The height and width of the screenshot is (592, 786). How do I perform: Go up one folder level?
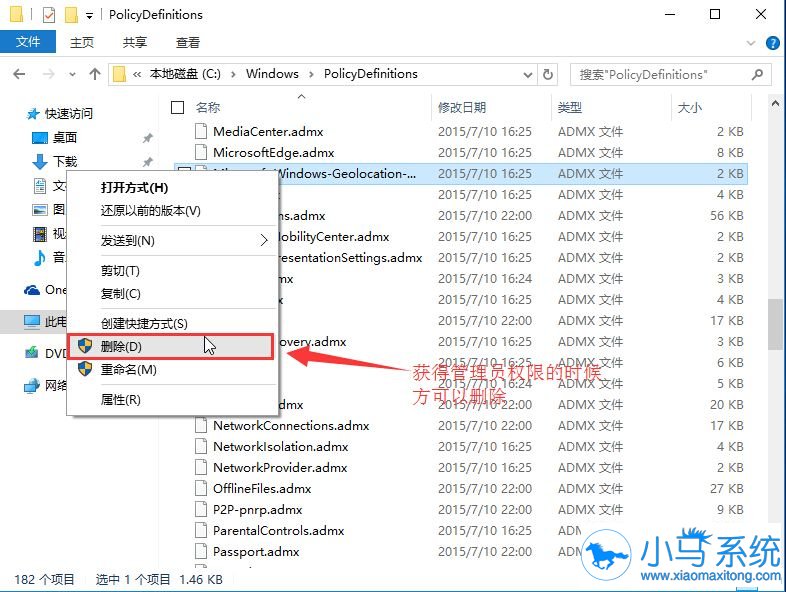(94, 74)
